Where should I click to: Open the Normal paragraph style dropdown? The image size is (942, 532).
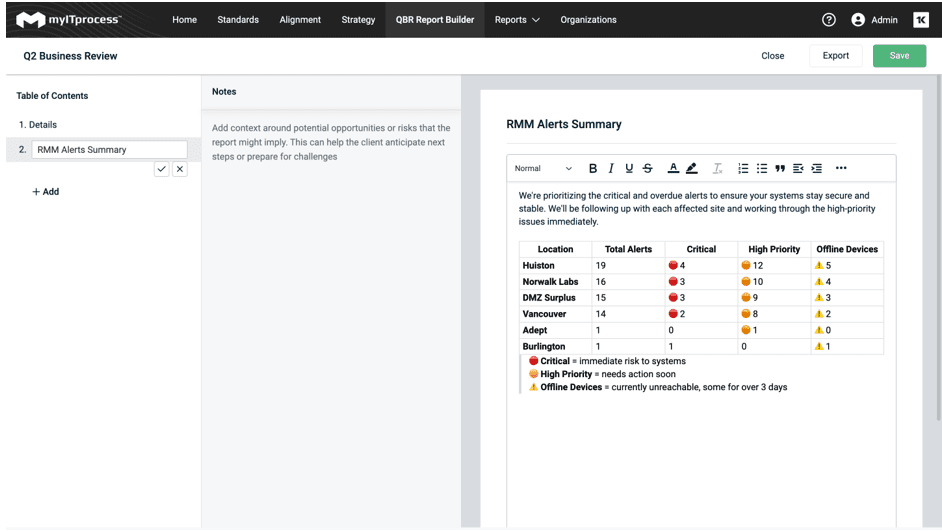pos(543,169)
